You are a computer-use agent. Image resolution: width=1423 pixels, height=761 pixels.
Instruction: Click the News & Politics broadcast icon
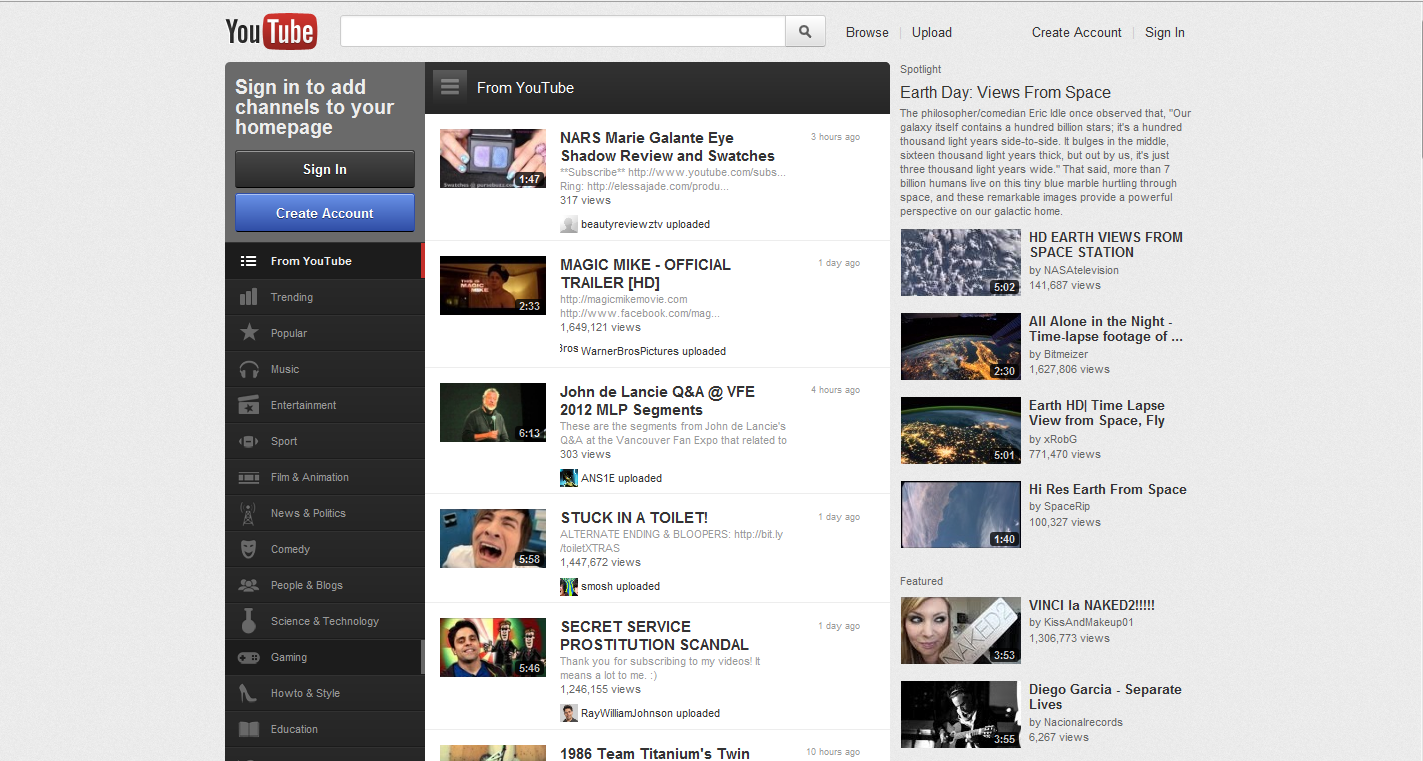pyautogui.click(x=250, y=513)
